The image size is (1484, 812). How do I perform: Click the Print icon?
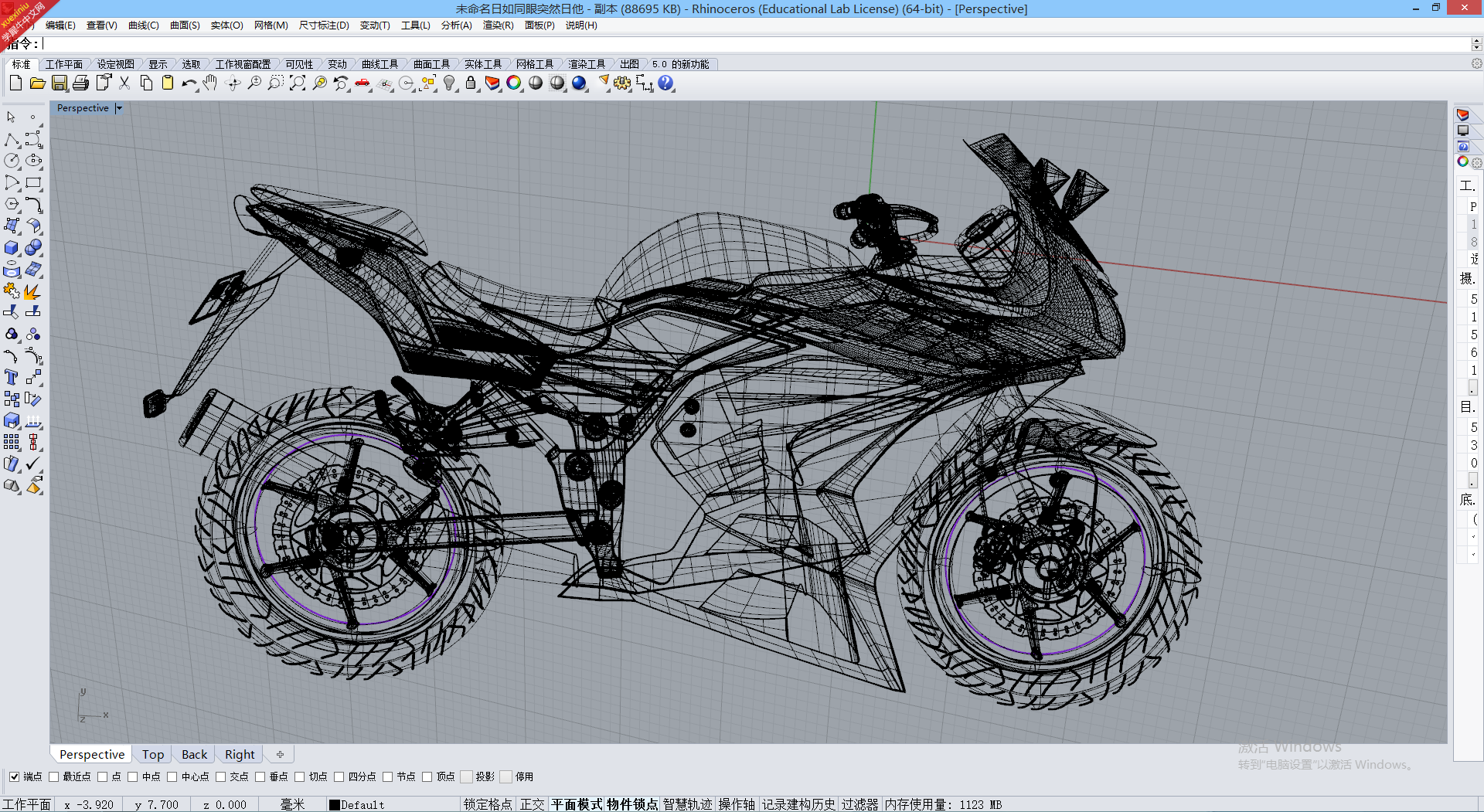80,83
